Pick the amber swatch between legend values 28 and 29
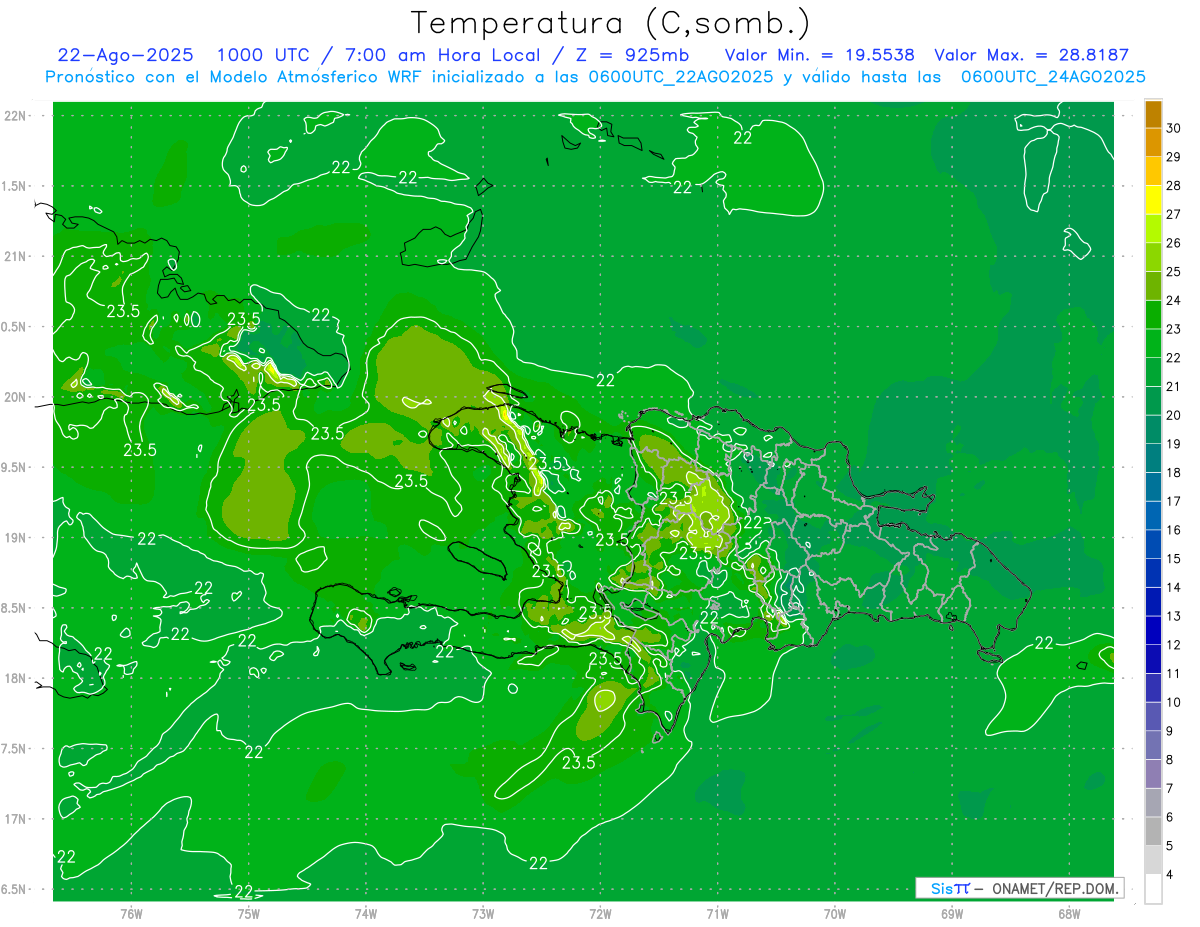Screen dimensions: 1200x927 click(1153, 171)
